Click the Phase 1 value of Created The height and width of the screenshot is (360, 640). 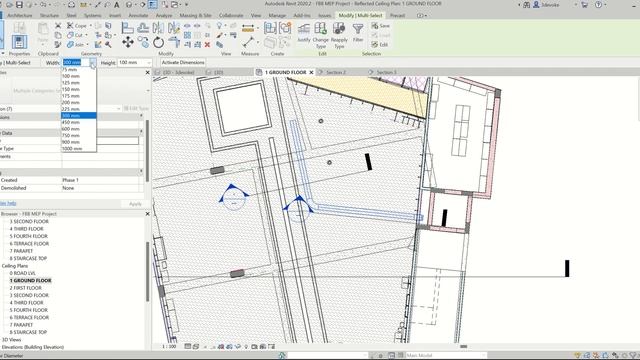pyautogui.click(x=70, y=180)
